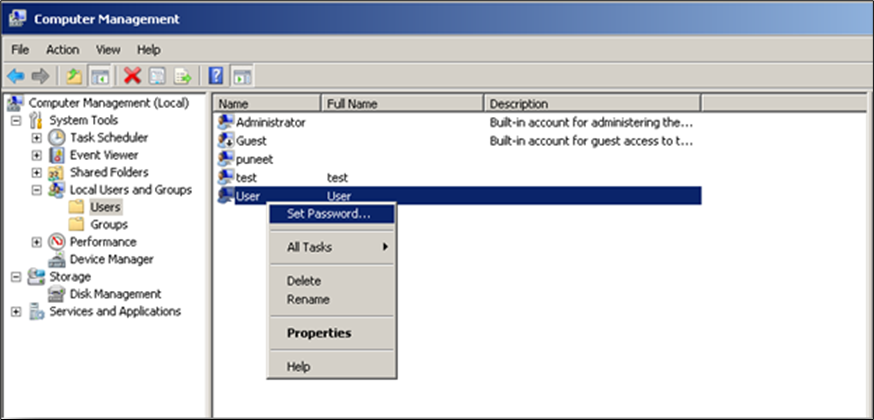
Task: Click the Up One Level folder icon
Action: coord(74,76)
